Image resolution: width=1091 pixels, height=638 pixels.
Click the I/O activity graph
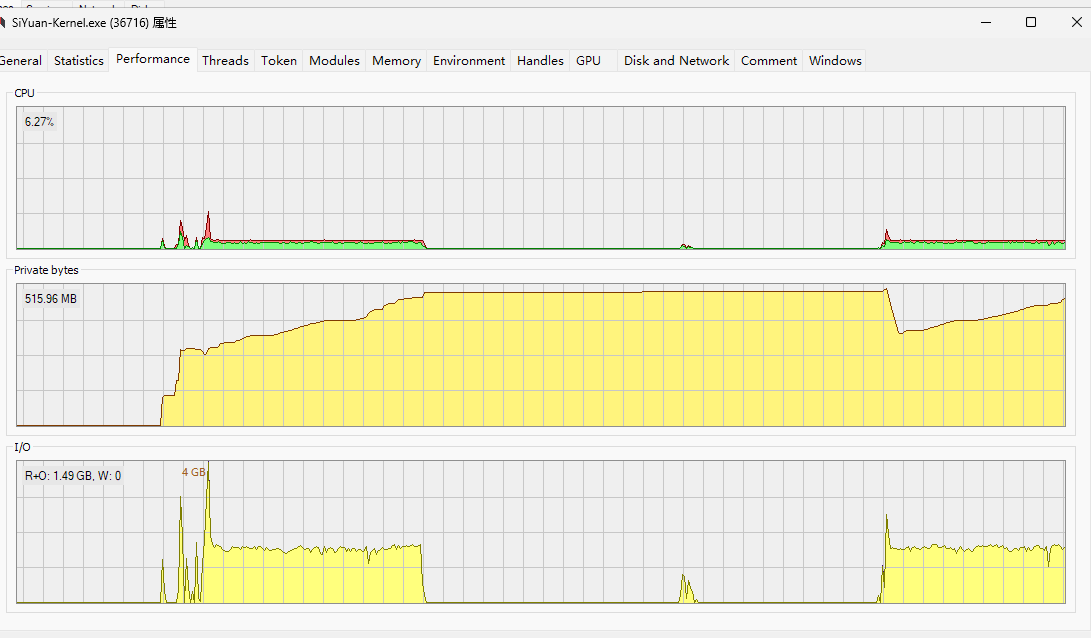pos(540,531)
